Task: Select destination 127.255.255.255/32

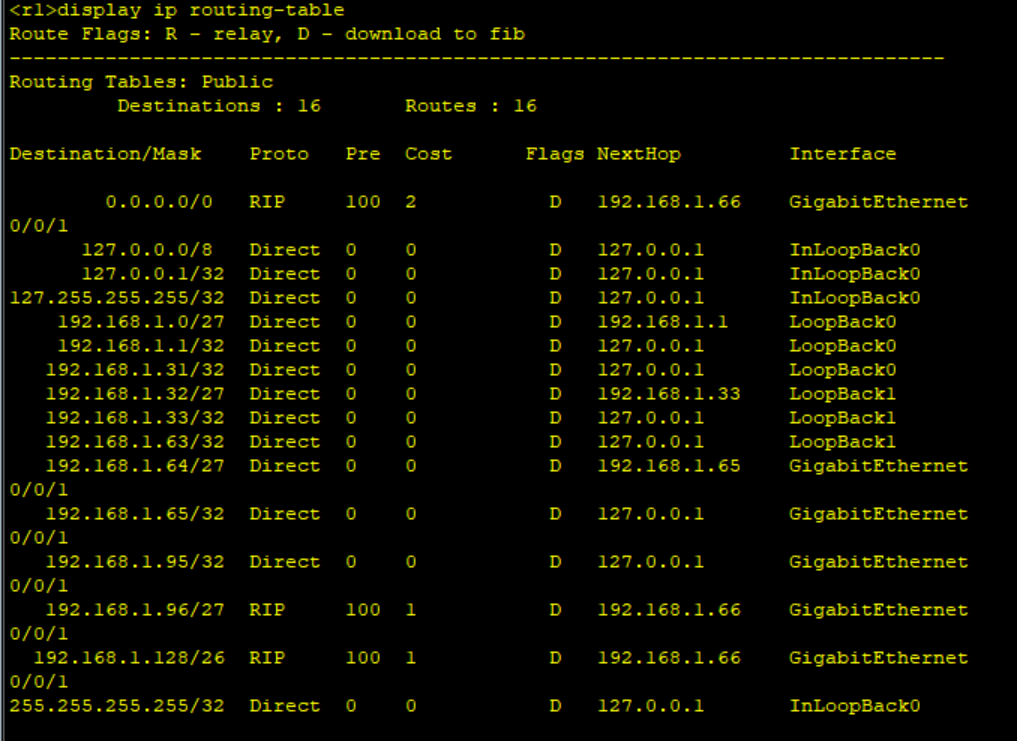Action: (x=117, y=298)
